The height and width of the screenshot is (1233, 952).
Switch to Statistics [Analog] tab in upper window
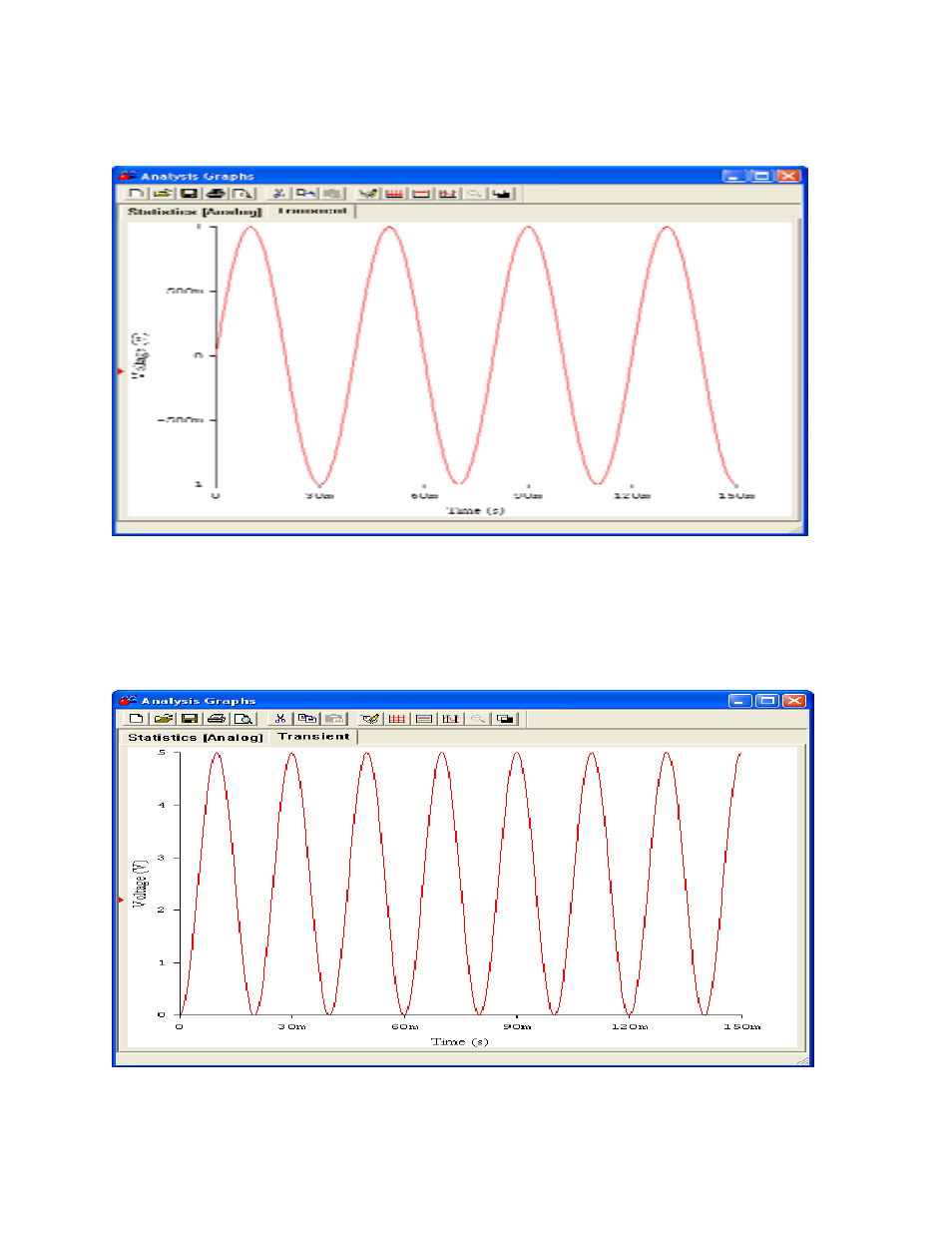coord(195,212)
